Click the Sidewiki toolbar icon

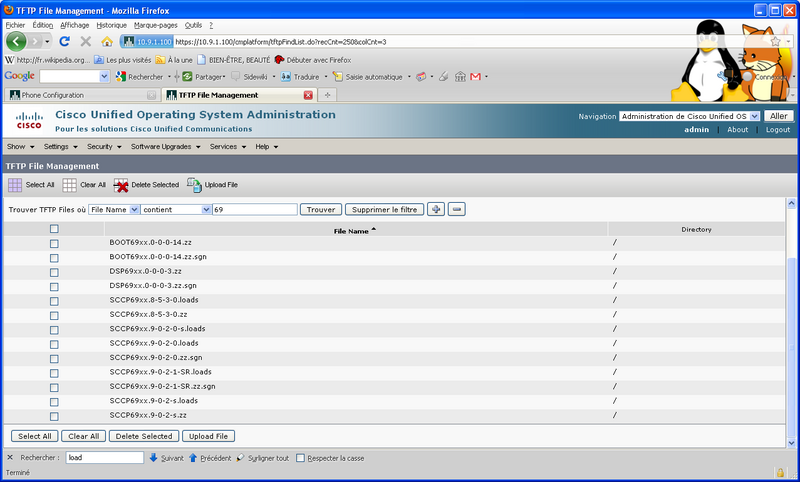pyautogui.click(x=235, y=77)
